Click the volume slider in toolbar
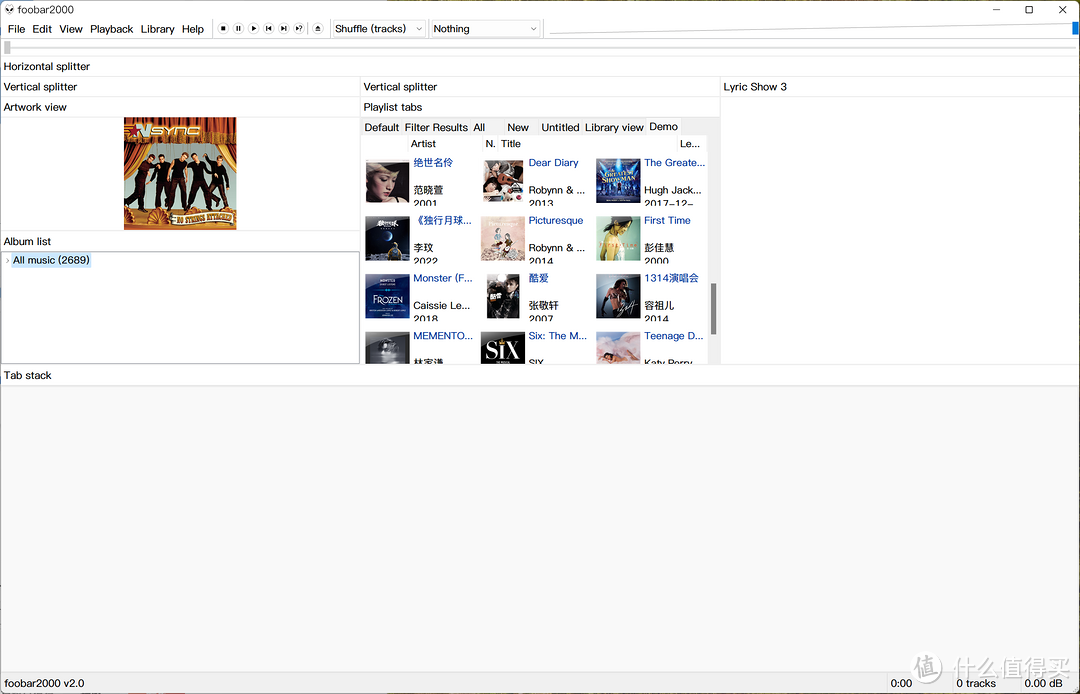This screenshot has height=694, width=1080. (x=813, y=28)
